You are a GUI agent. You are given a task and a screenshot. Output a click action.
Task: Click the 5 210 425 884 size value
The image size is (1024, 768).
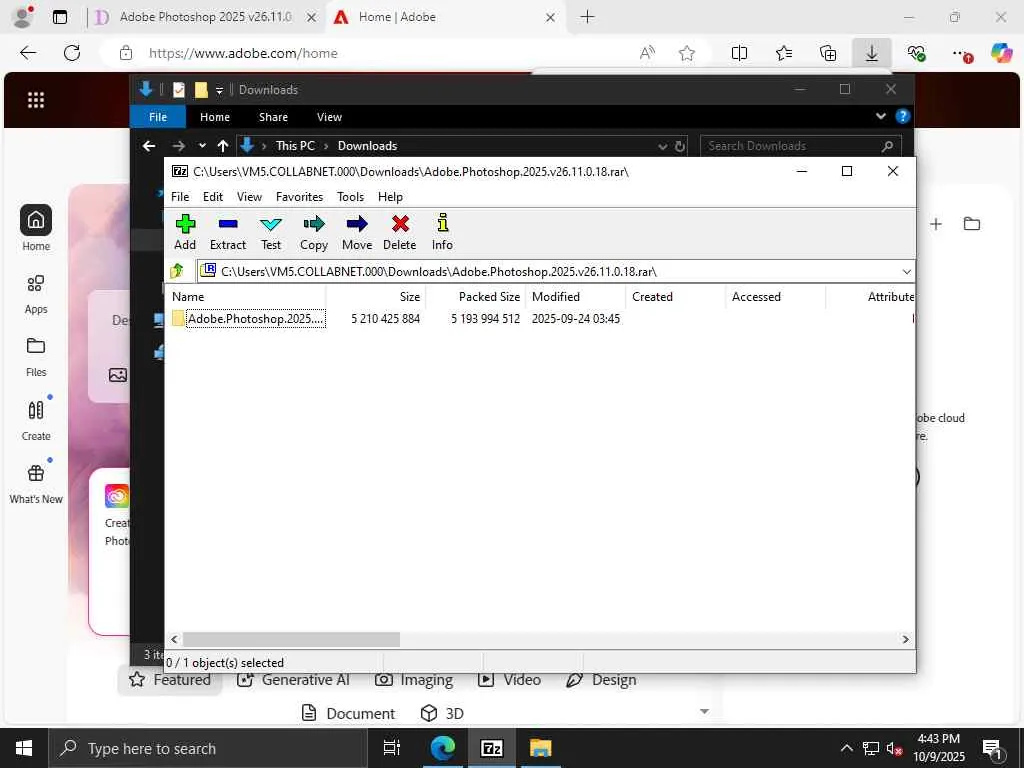pyautogui.click(x=385, y=319)
